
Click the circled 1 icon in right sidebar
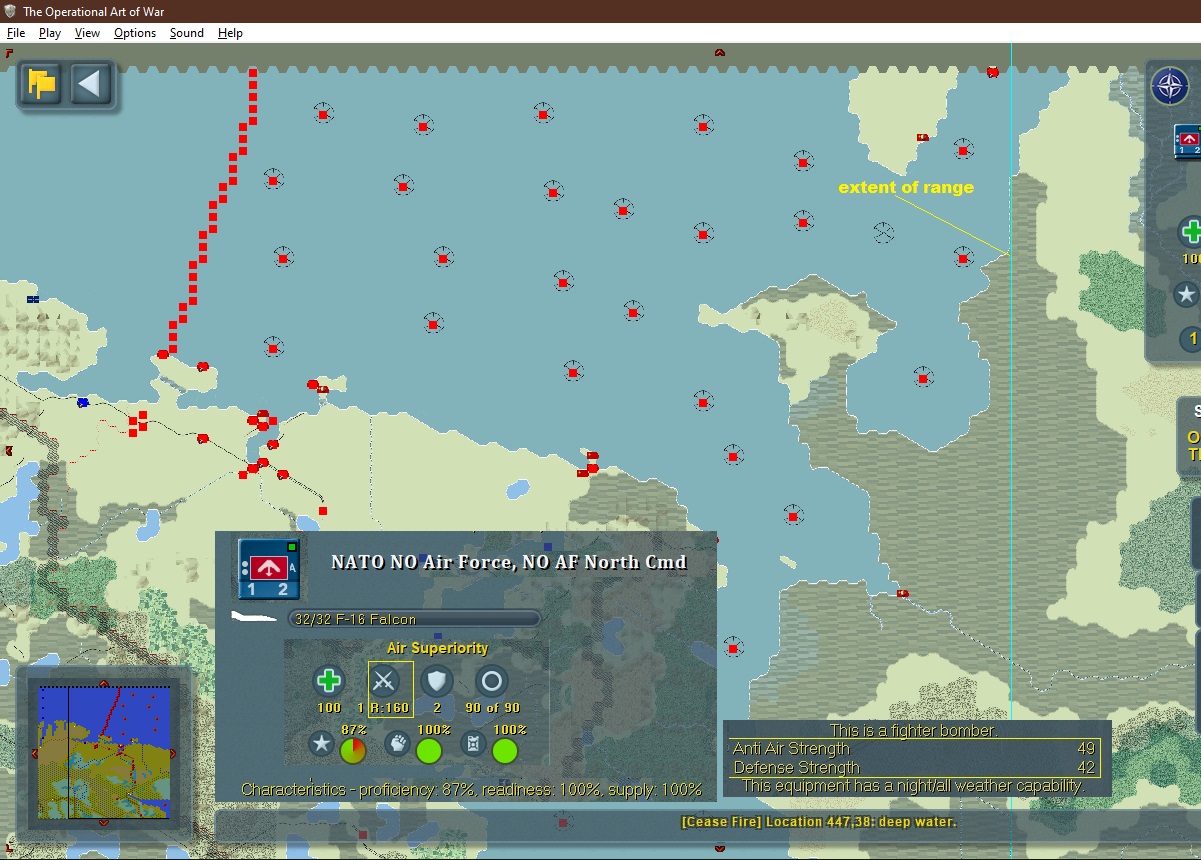pyautogui.click(x=1190, y=339)
